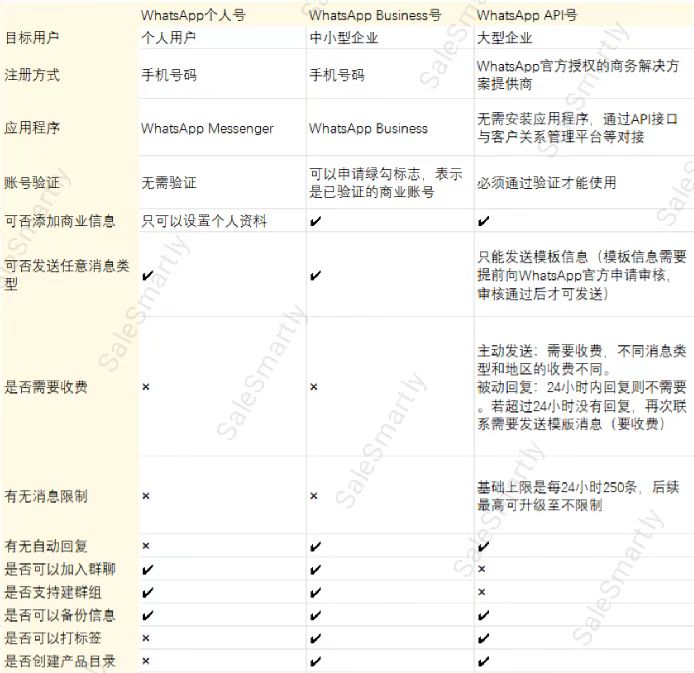The image size is (694, 673).
Task: Click WhatsApp Business cell in 应用程序 row
Action: pyautogui.click(x=368, y=129)
